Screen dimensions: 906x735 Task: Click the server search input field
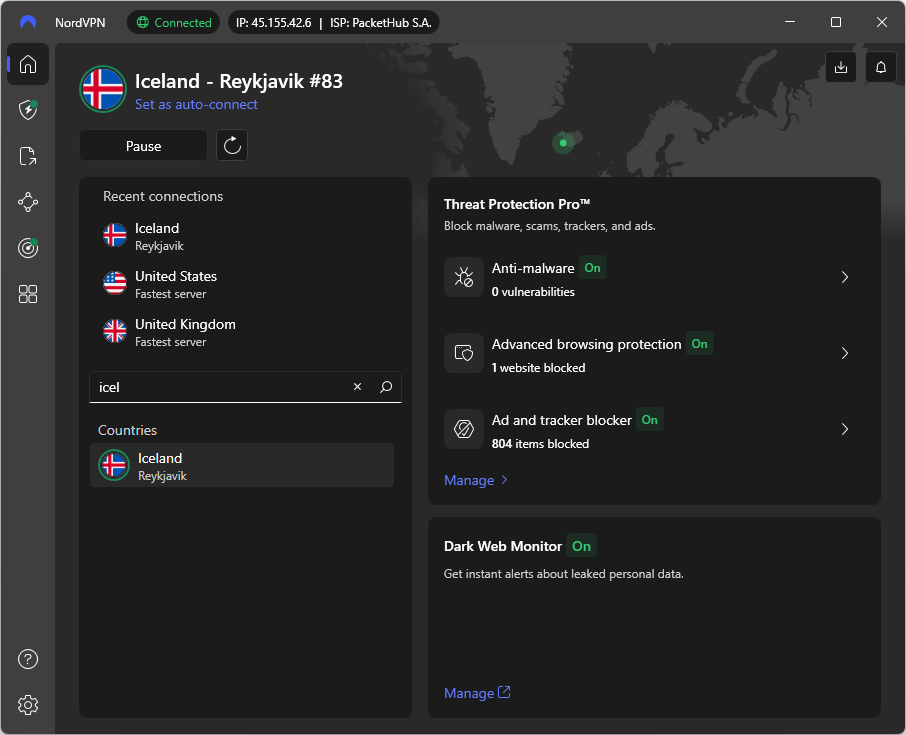[220, 387]
